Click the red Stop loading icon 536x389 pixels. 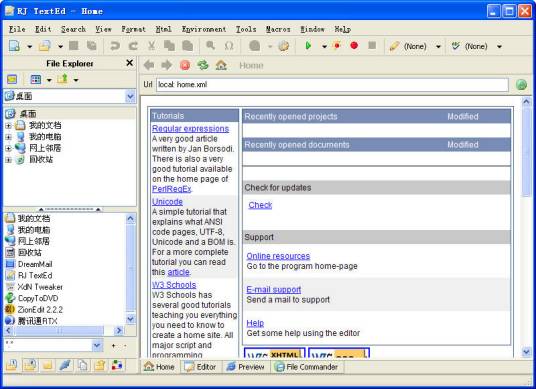coord(185,65)
